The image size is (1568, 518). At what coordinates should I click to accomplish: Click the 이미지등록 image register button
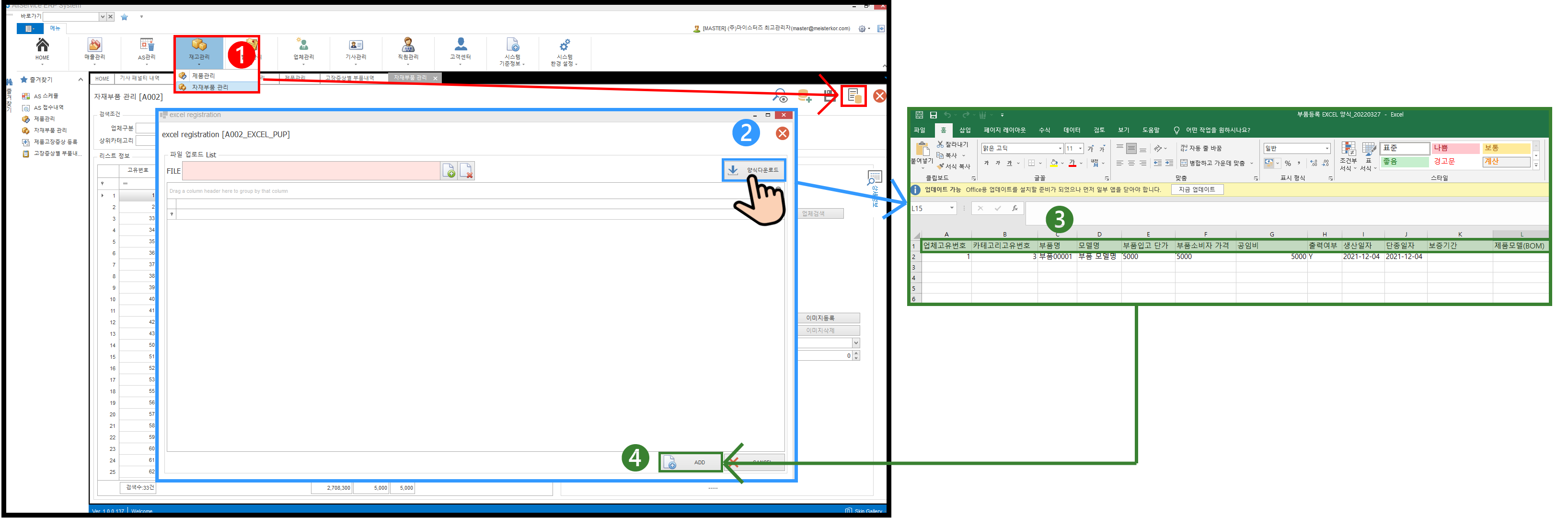point(829,318)
